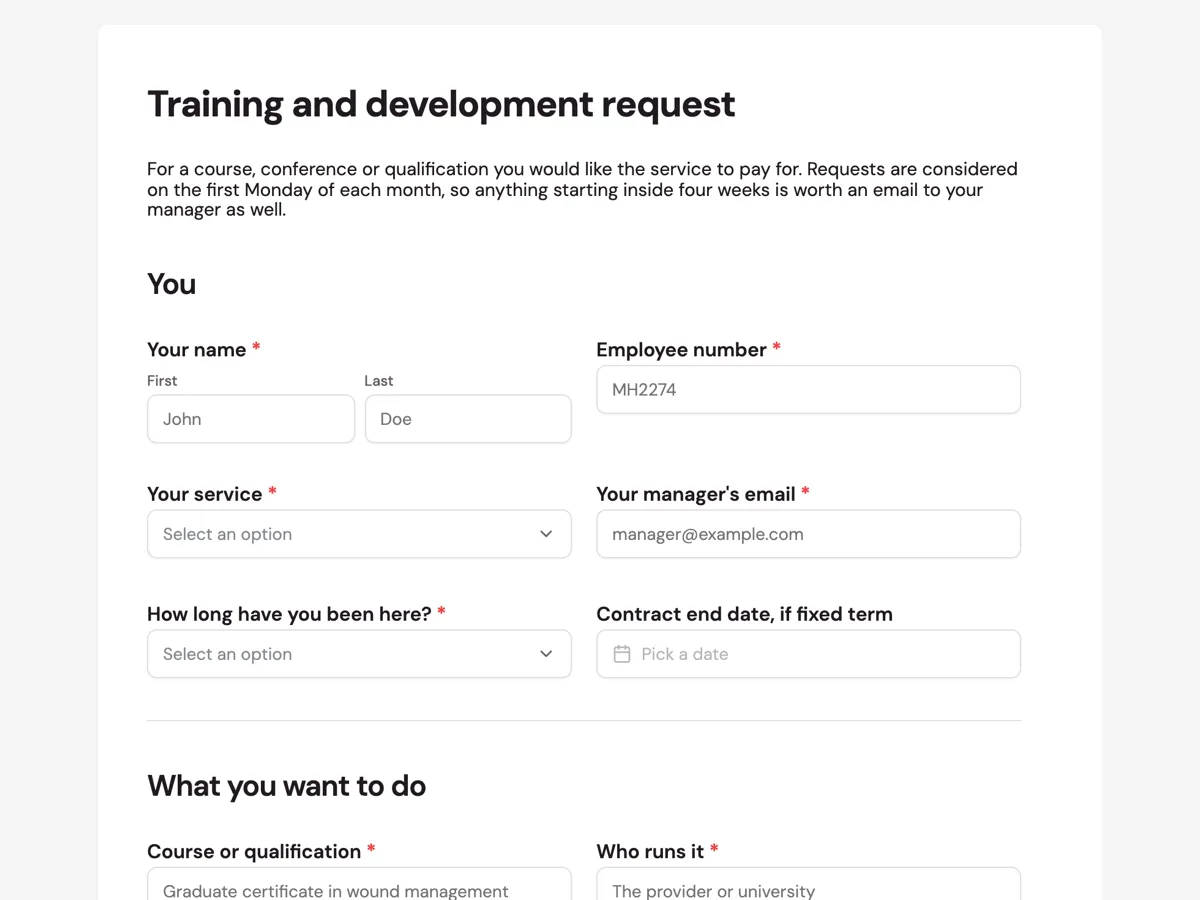
Task: Click the introductory paragraph about monthly request reviews
Action: pyautogui.click(x=582, y=190)
